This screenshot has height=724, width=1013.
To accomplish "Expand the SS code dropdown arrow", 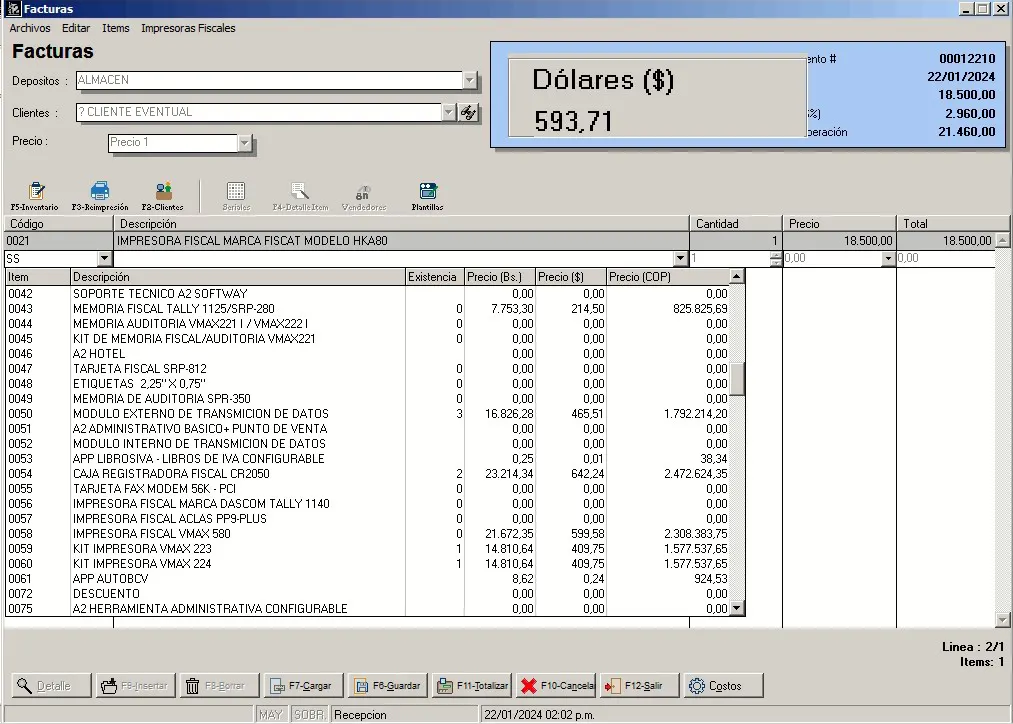I will click(x=105, y=258).
